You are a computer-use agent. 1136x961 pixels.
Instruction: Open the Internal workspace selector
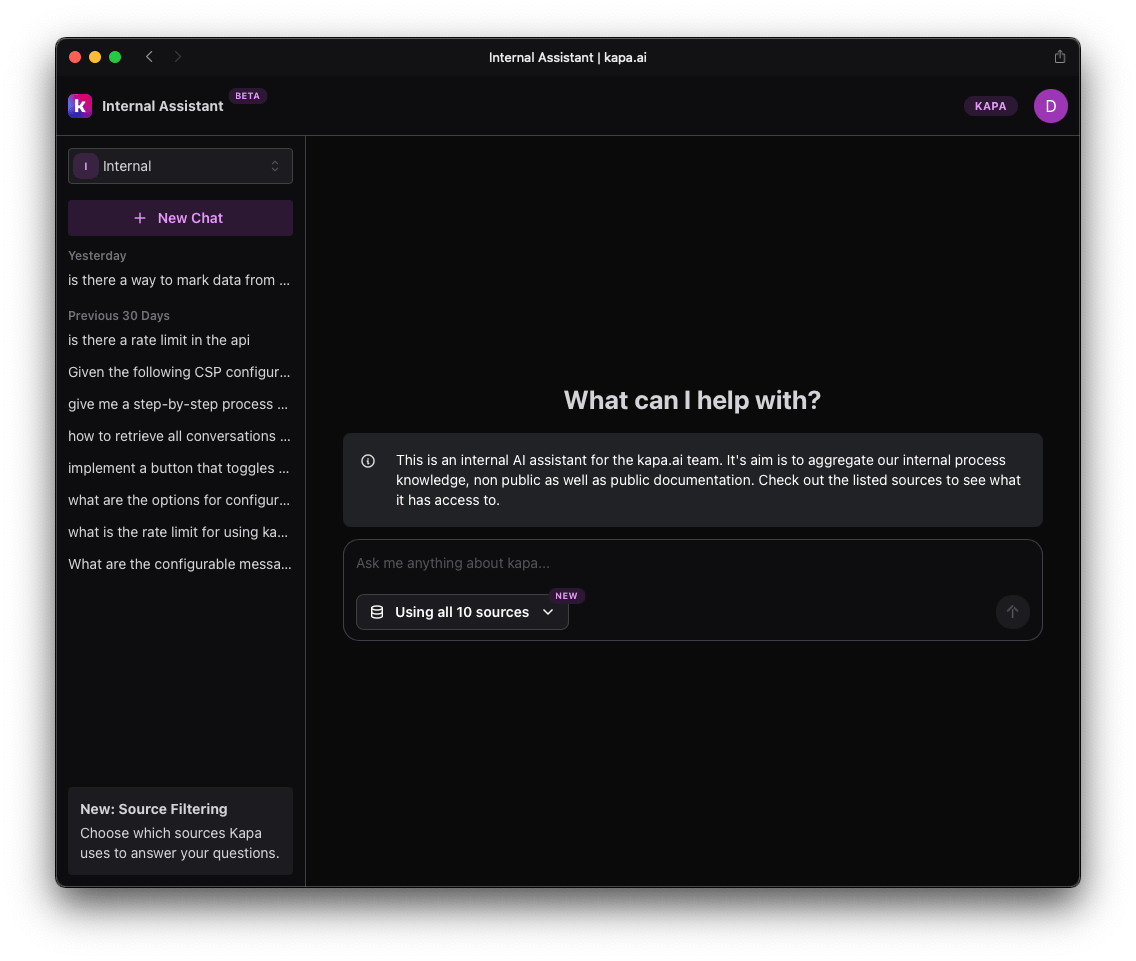[x=180, y=166]
